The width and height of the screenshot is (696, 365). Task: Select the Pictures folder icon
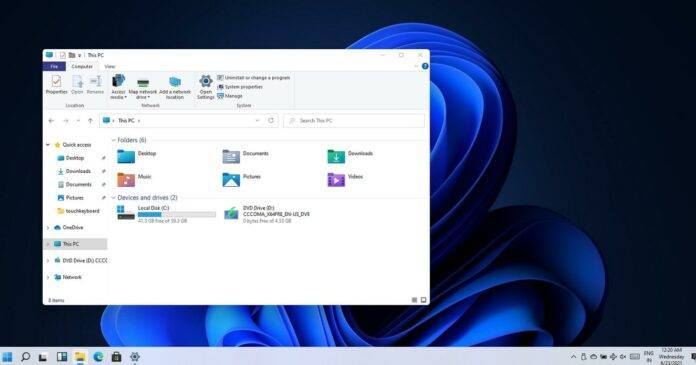231,179
